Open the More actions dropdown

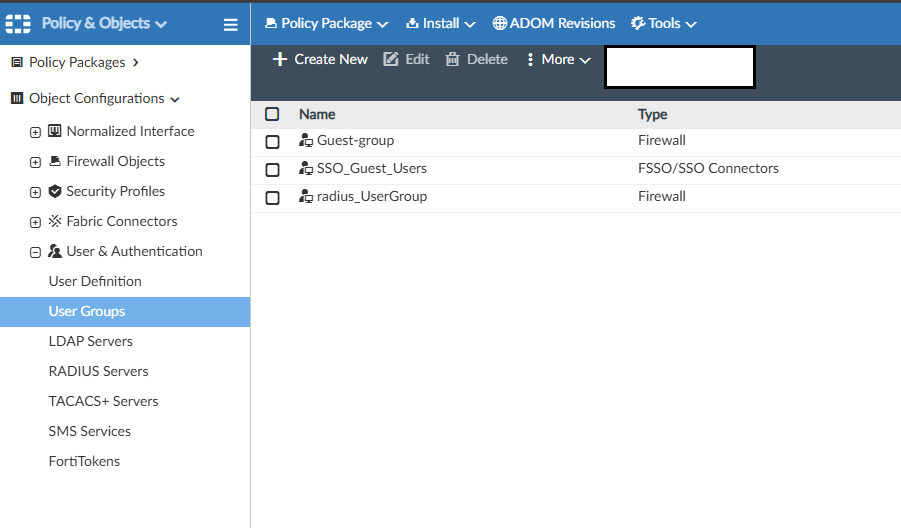pos(559,60)
